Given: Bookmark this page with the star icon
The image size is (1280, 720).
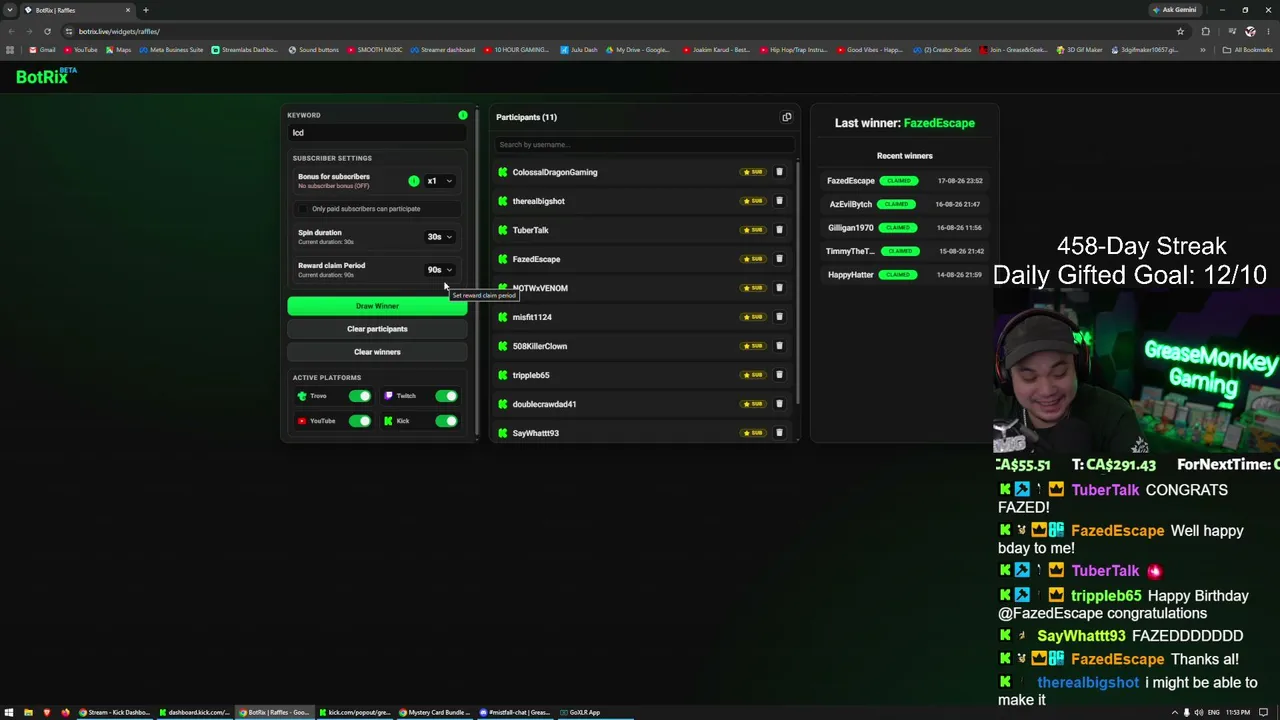Looking at the screenshot, I should click(x=1180, y=31).
